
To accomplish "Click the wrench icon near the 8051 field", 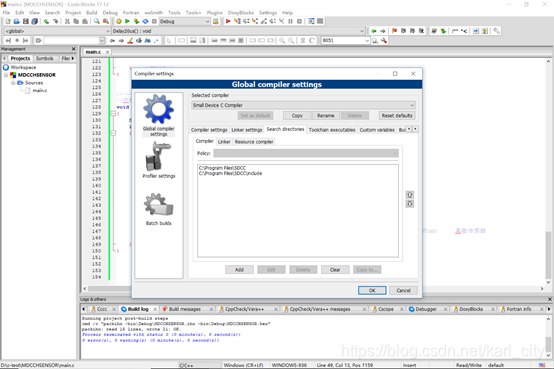I will (384, 41).
